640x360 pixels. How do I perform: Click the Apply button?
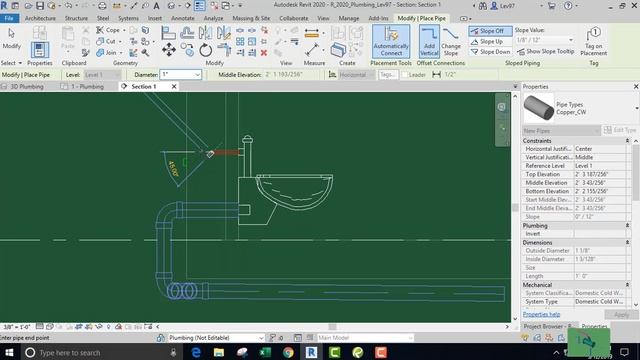click(621, 314)
